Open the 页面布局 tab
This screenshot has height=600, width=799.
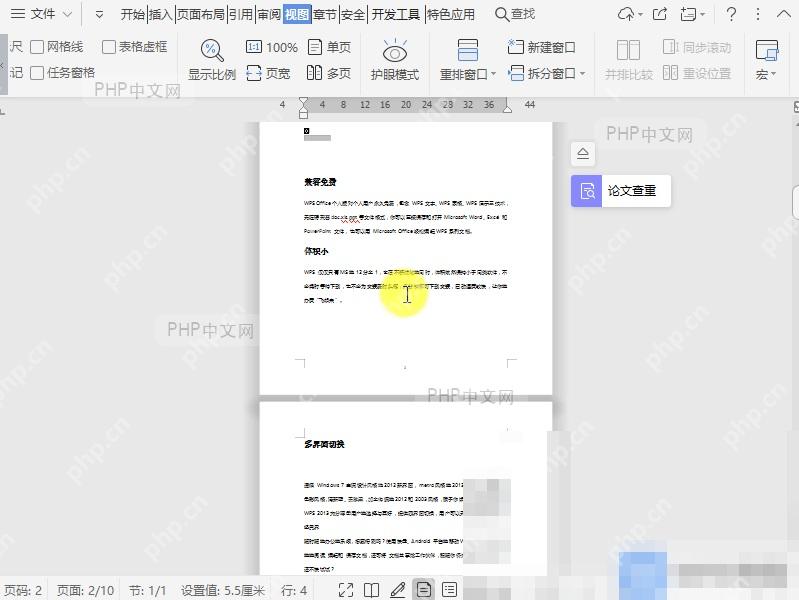tap(201, 14)
